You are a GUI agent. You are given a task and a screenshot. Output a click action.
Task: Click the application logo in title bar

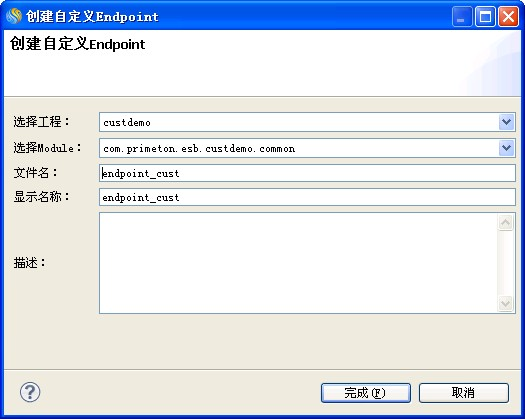click(14, 16)
